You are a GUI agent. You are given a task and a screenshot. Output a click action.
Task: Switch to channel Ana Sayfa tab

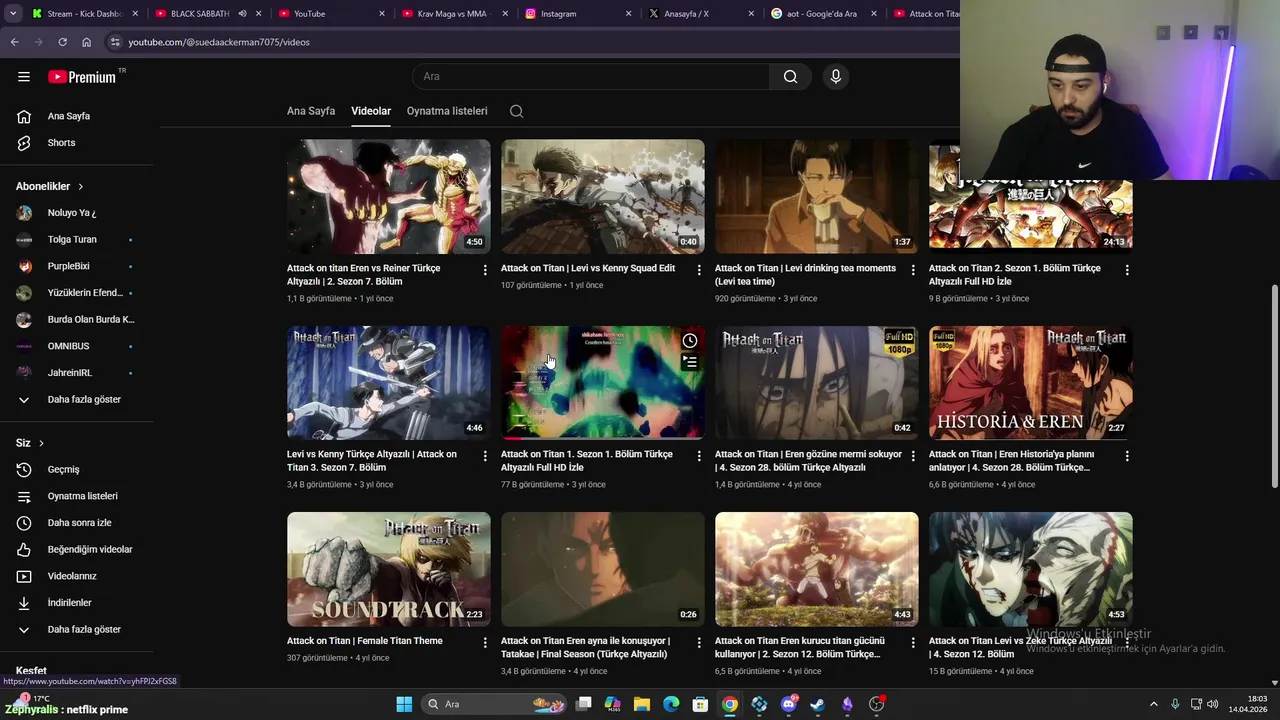(311, 111)
